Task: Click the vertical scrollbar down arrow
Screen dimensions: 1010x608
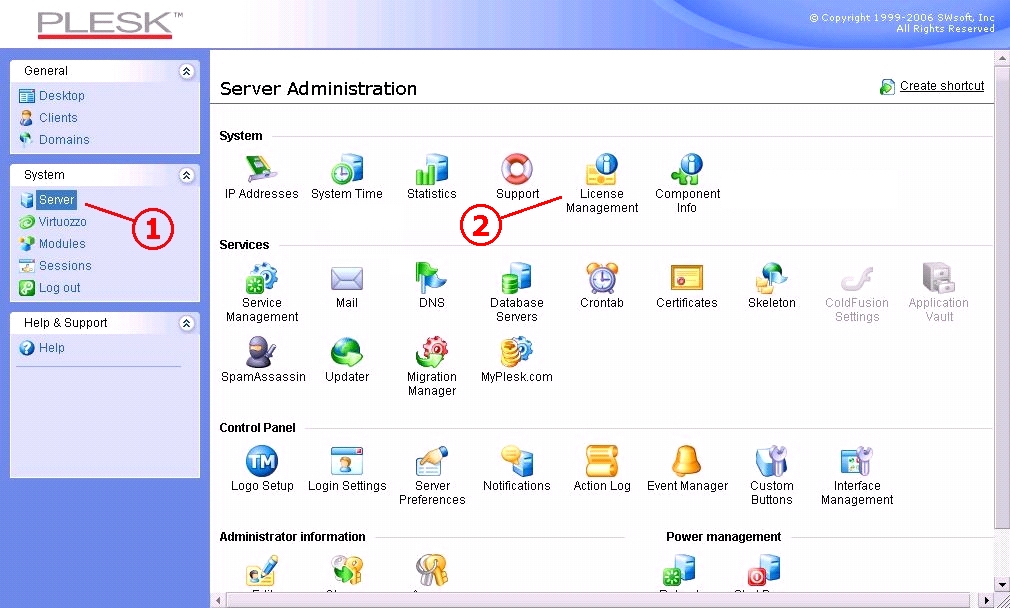Action: coord(1002,584)
